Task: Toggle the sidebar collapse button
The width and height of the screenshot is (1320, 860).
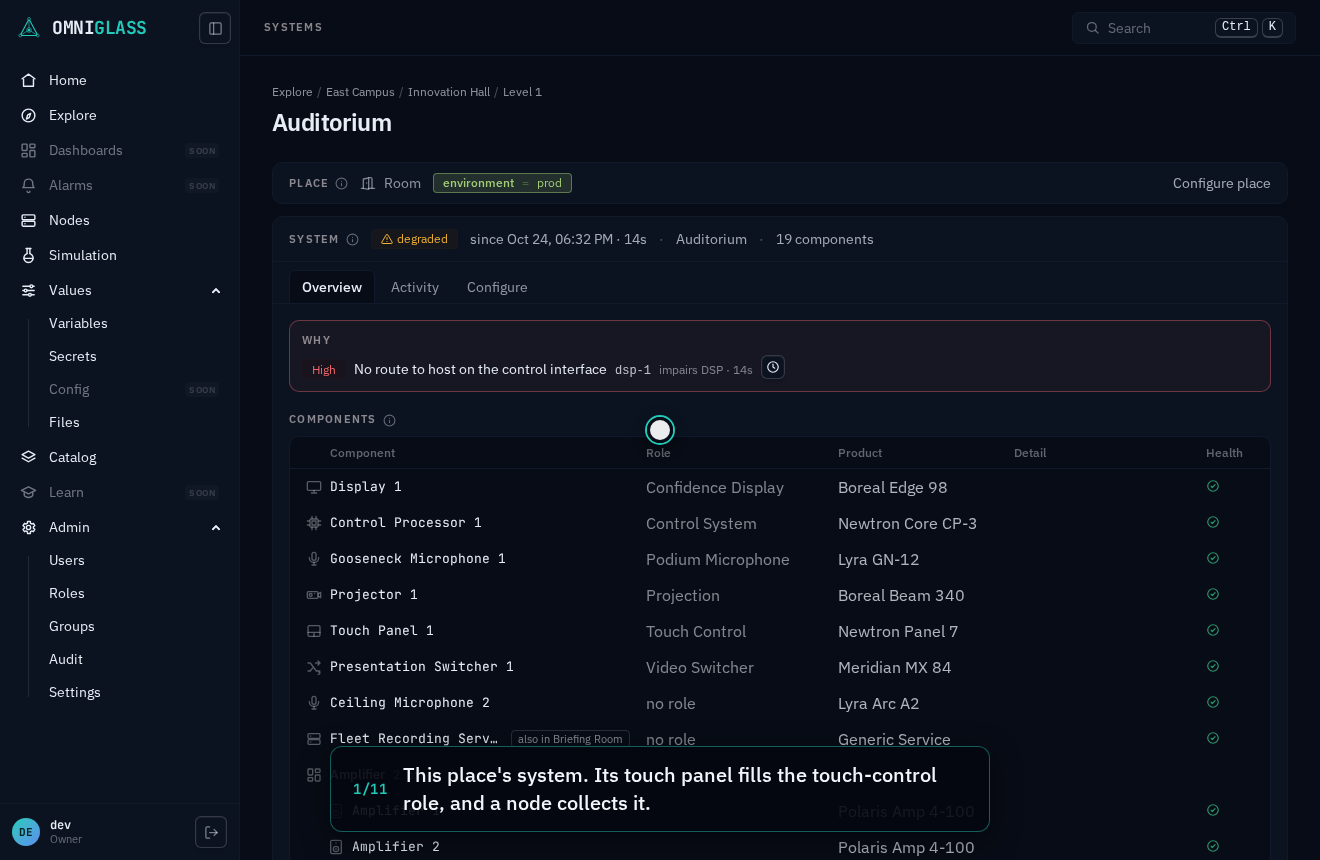Action: click(x=215, y=28)
